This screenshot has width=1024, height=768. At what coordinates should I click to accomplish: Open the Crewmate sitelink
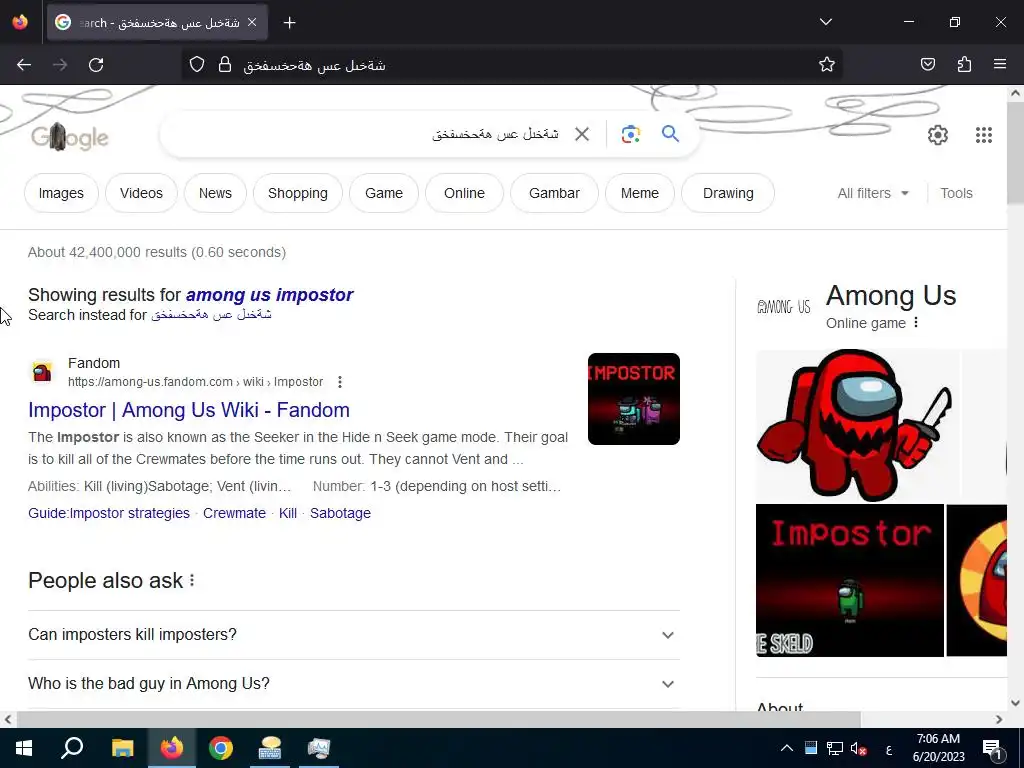[234, 513]
